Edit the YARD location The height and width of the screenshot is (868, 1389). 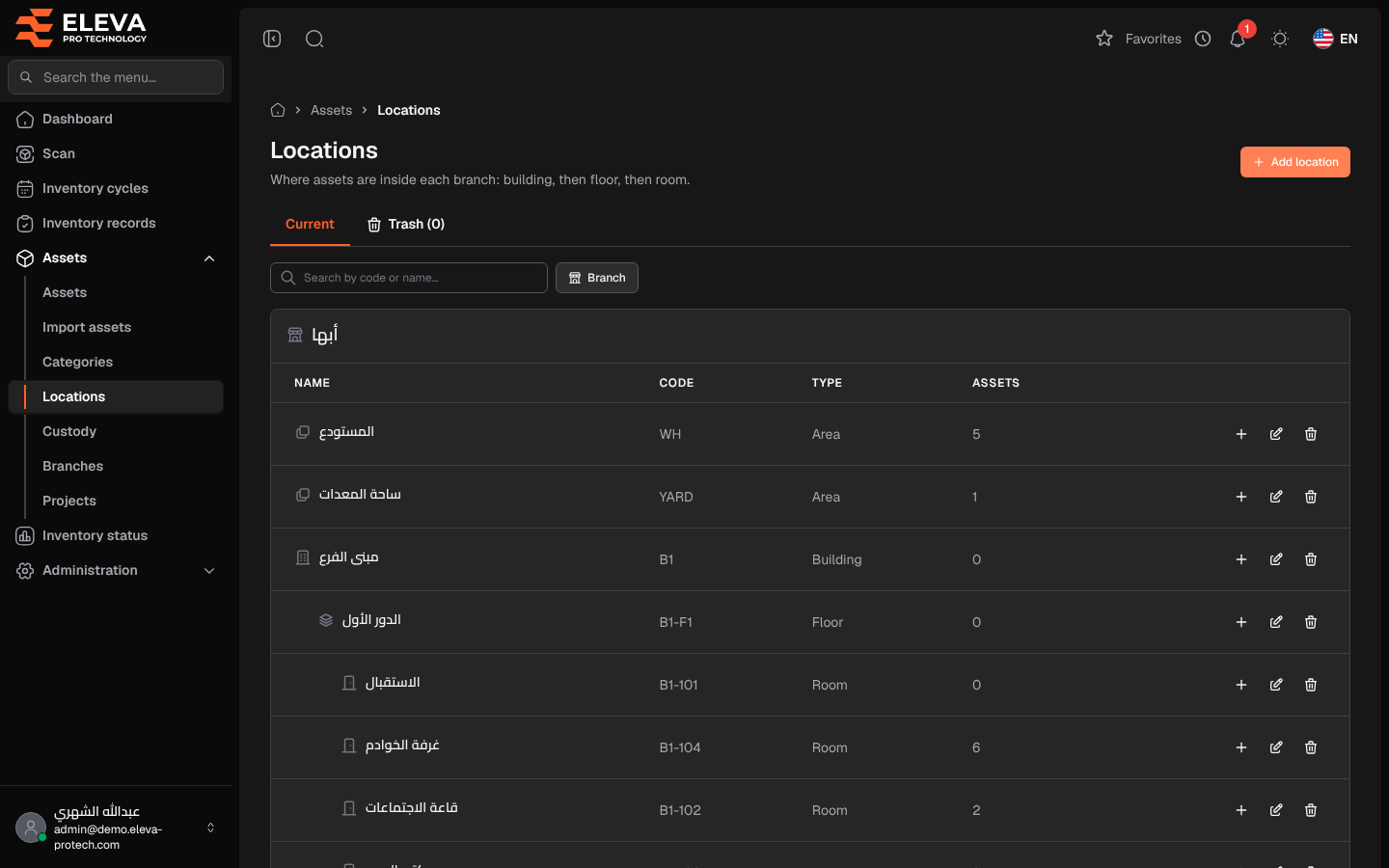pyautogui.click(x=1276, y=497)
